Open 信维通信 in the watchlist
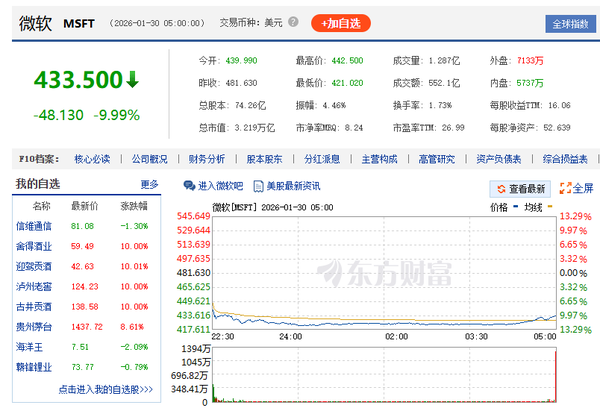This screenshot has width=600, height=408. pos(34,226)
